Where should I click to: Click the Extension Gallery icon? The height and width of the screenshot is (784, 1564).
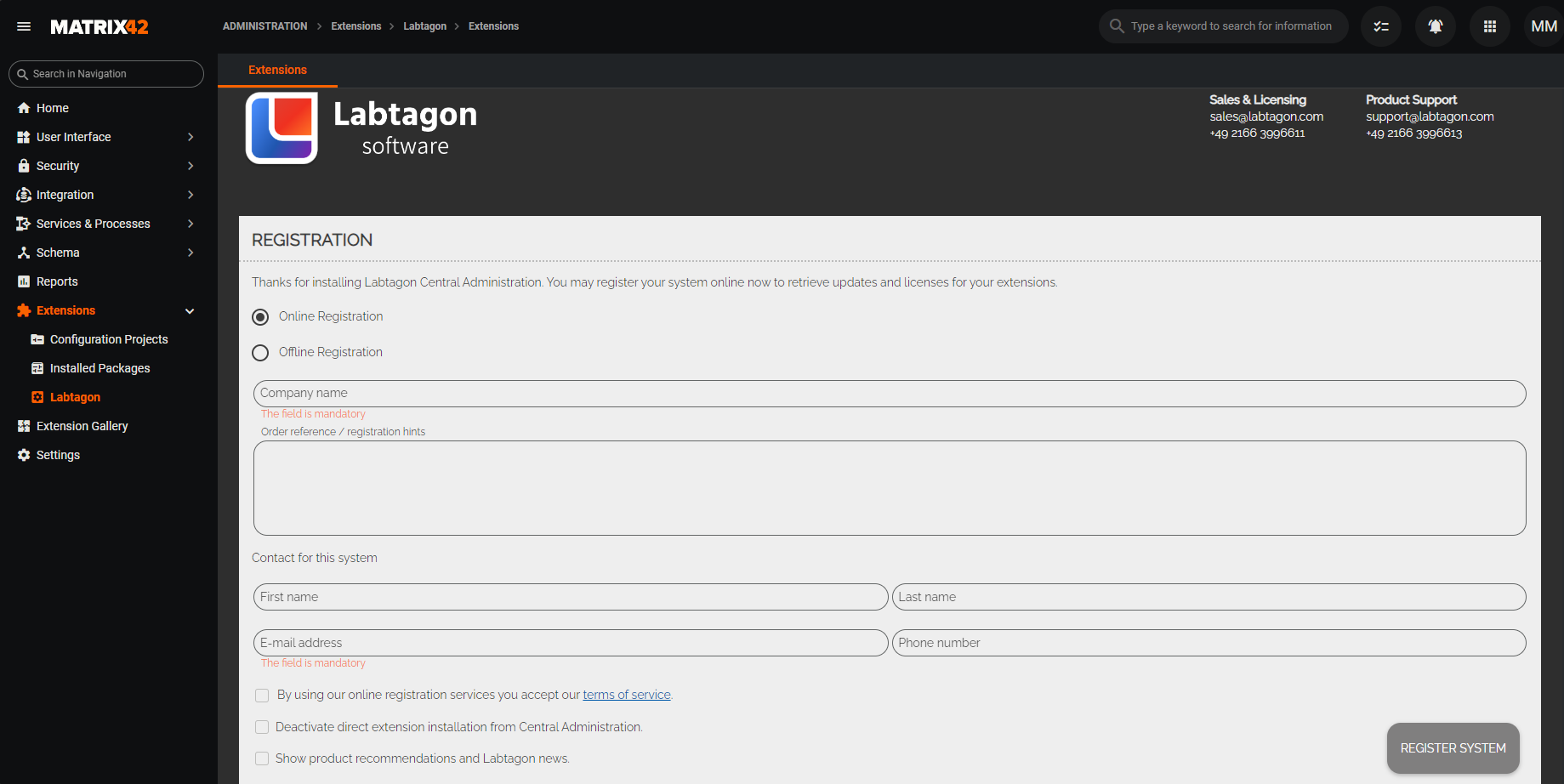(24, 426)
